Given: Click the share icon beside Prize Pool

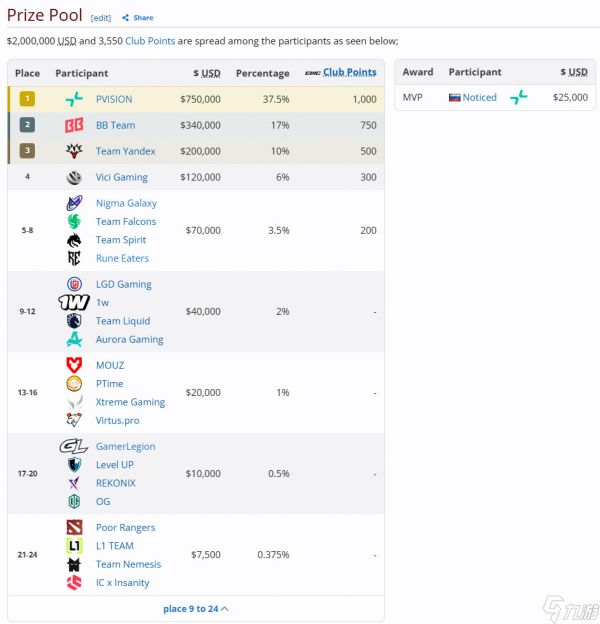Looking at the screenshot, I should (x=126, y=18).
